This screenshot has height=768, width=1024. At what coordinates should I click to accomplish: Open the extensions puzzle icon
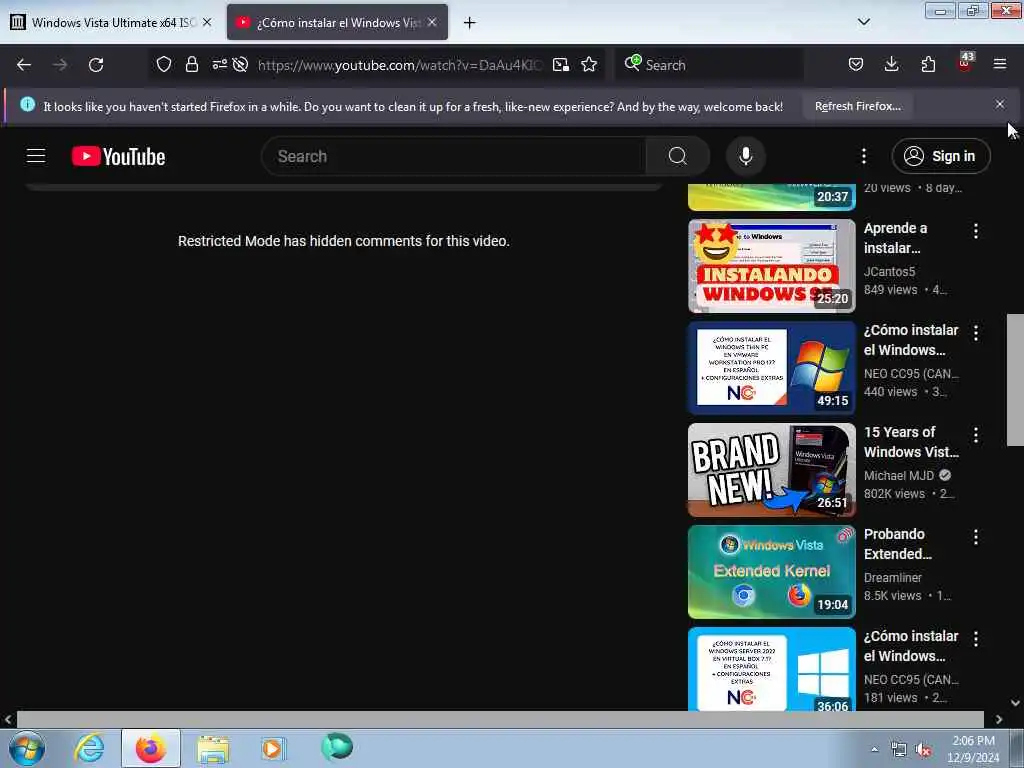tap(928, 65)
